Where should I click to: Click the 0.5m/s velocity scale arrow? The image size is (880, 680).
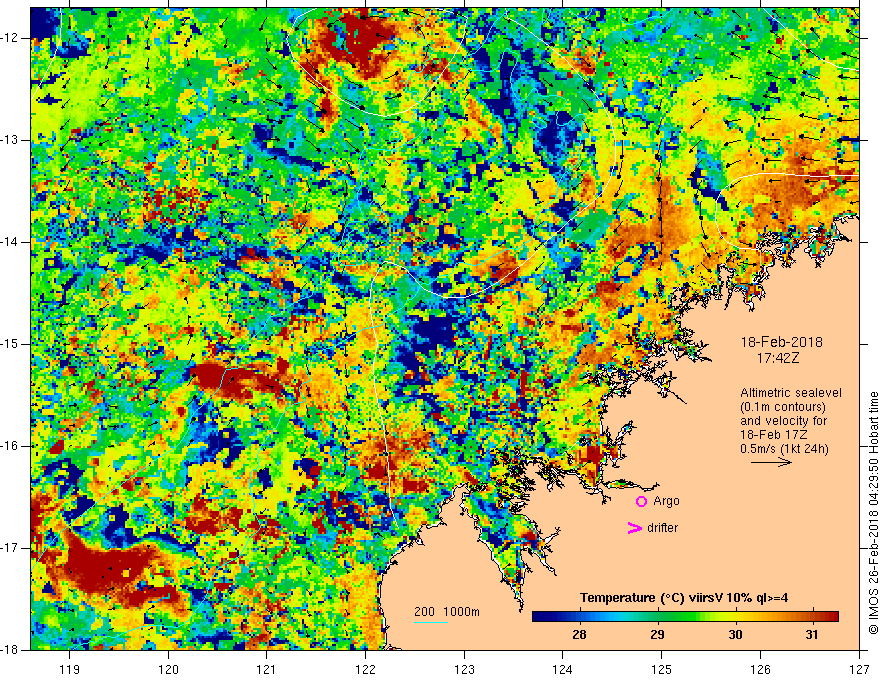[771, 462]
